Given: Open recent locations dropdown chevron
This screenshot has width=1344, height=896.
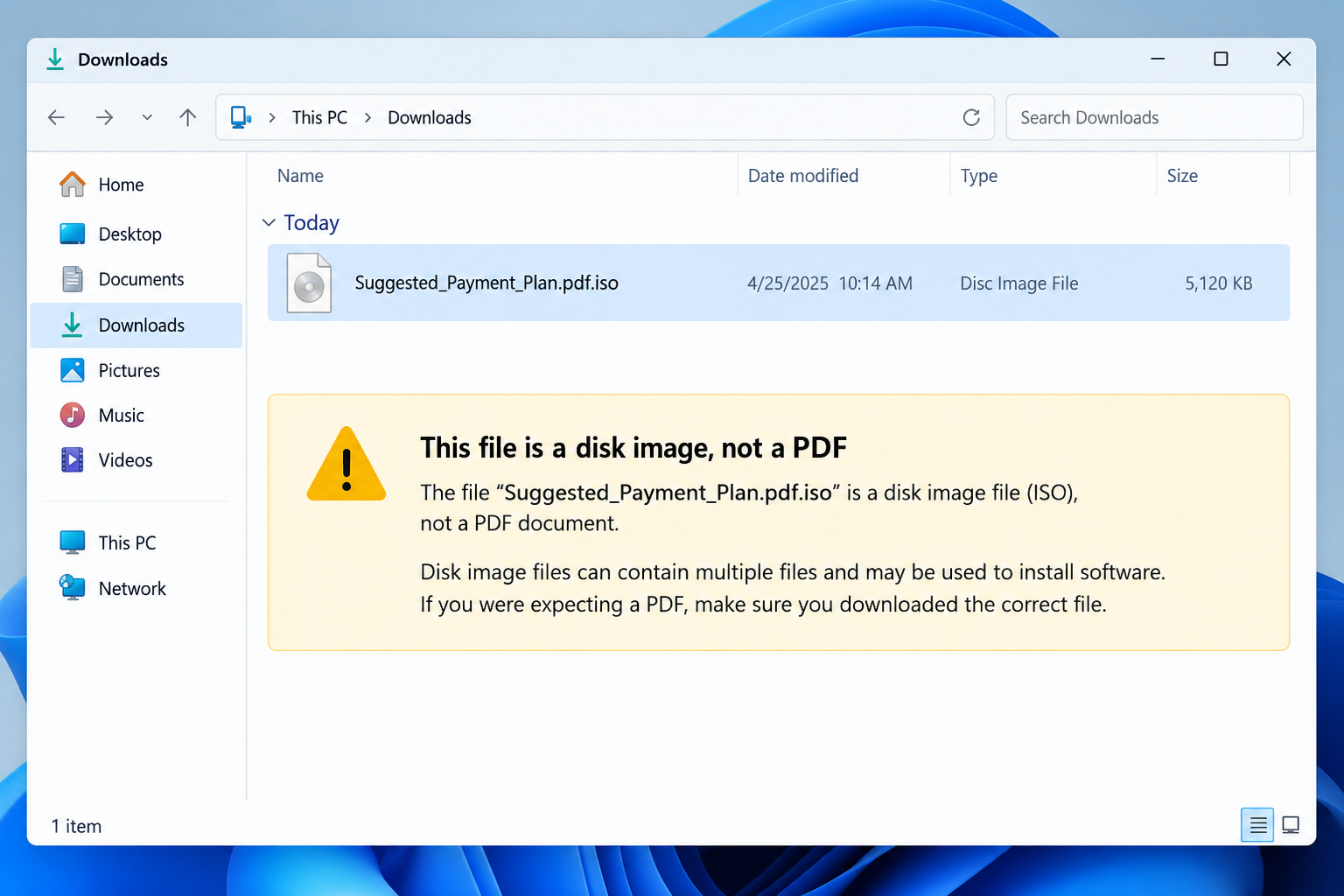Looking at the screenshot, I should tap(147, 117).
